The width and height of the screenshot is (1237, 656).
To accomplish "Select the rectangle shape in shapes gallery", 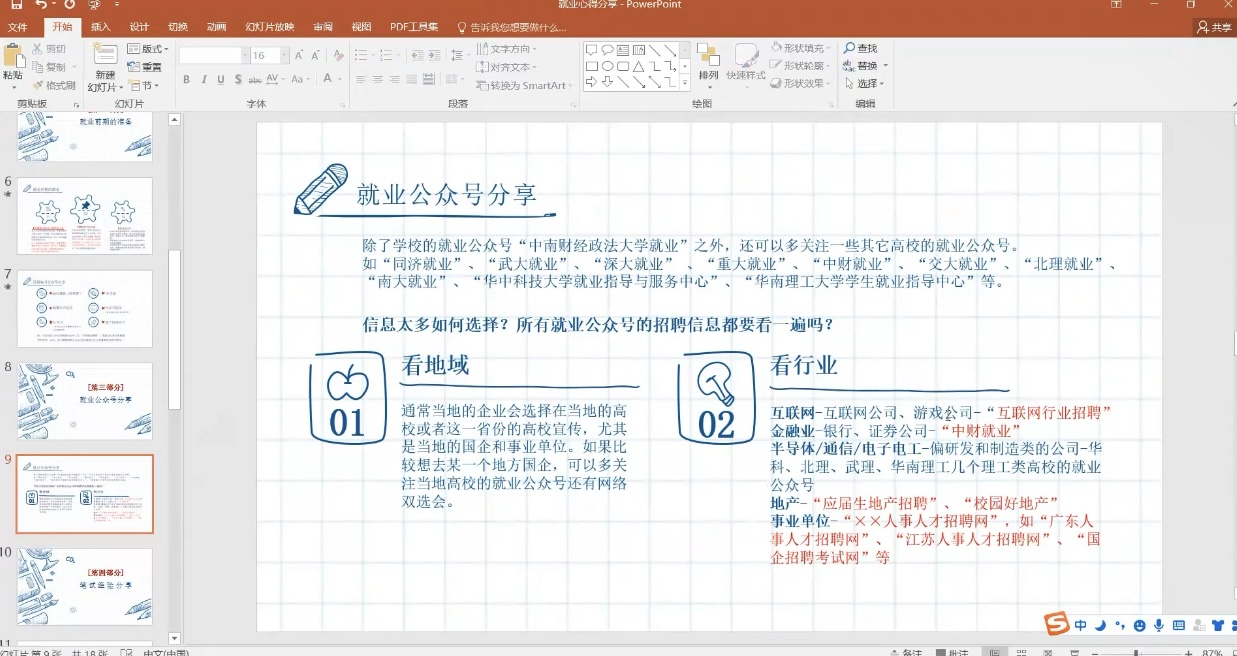I will 591,66.
